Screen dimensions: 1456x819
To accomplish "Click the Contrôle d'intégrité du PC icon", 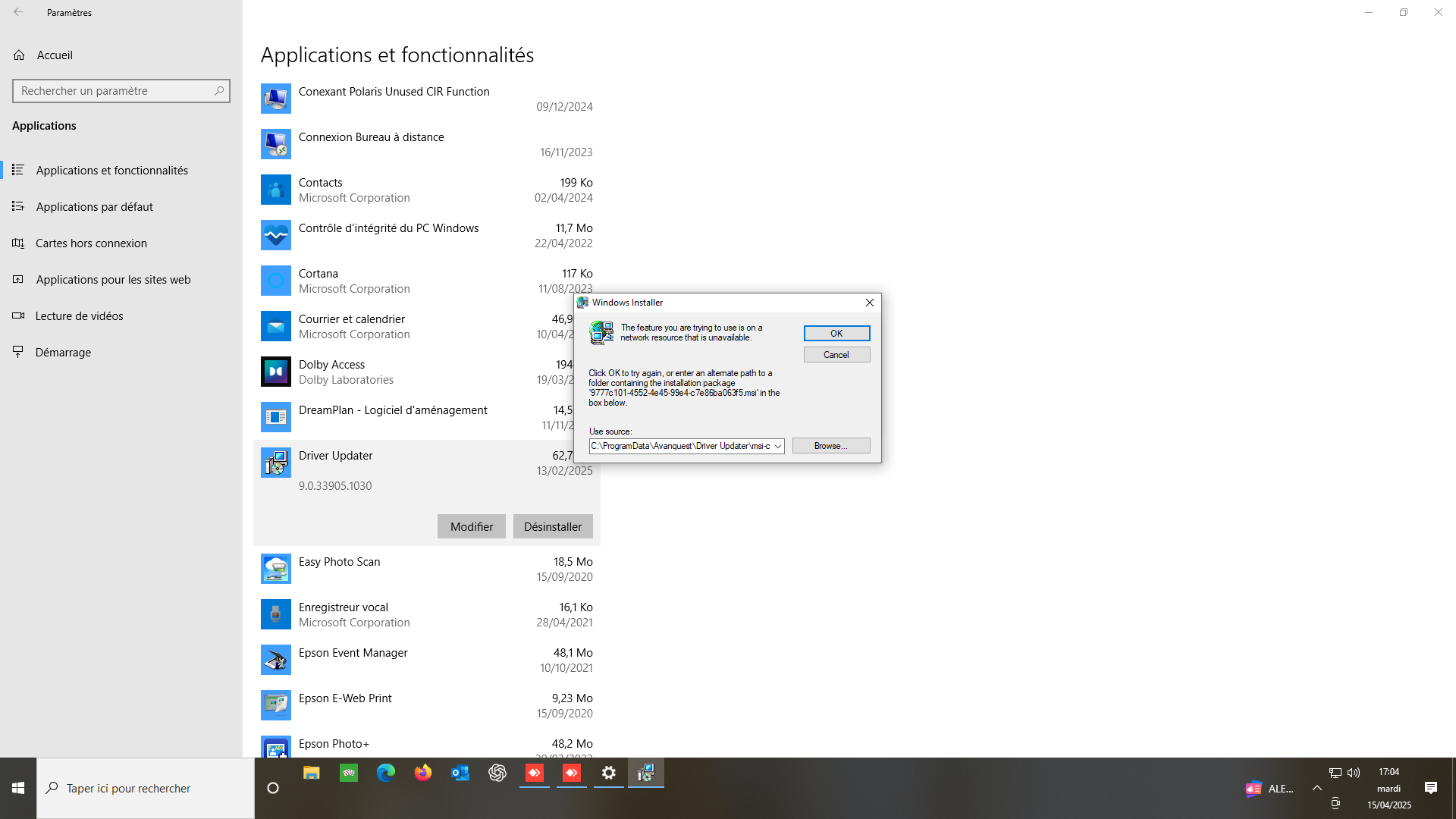I will coord(276,235).
